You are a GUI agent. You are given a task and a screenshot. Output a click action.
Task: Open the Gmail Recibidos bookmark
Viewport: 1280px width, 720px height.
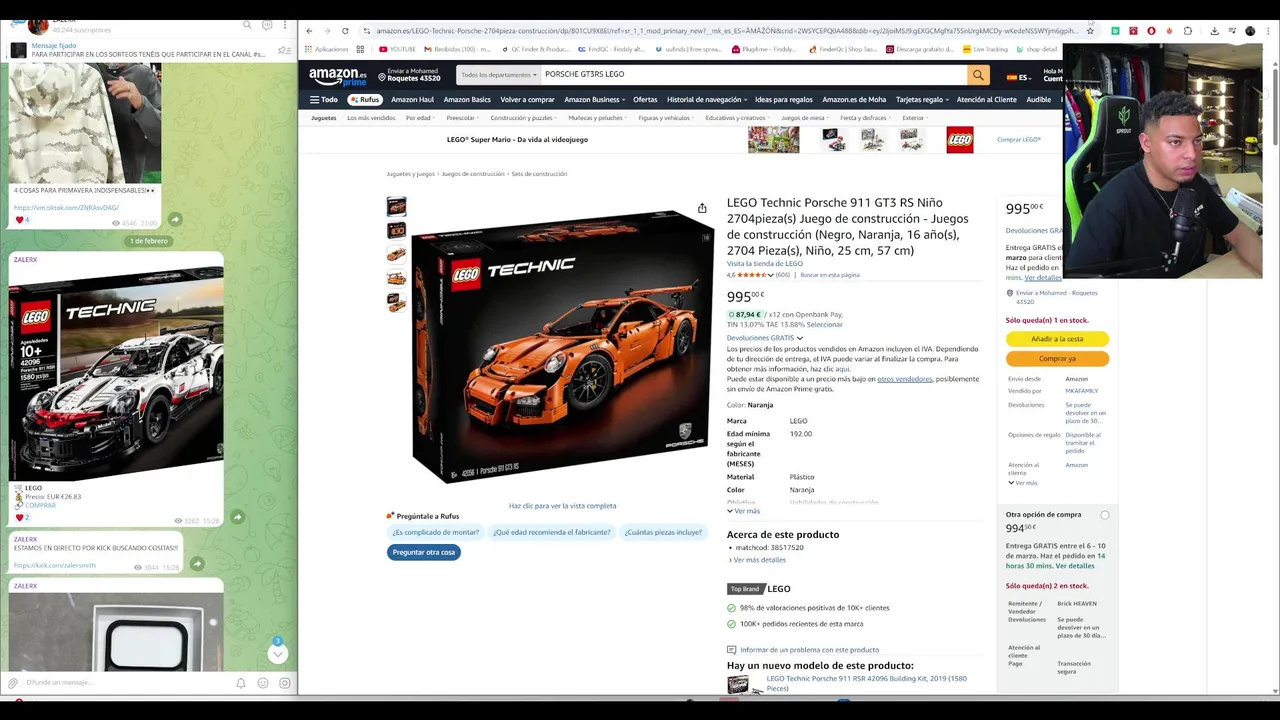pyautogui.click(x=456, y=49)
